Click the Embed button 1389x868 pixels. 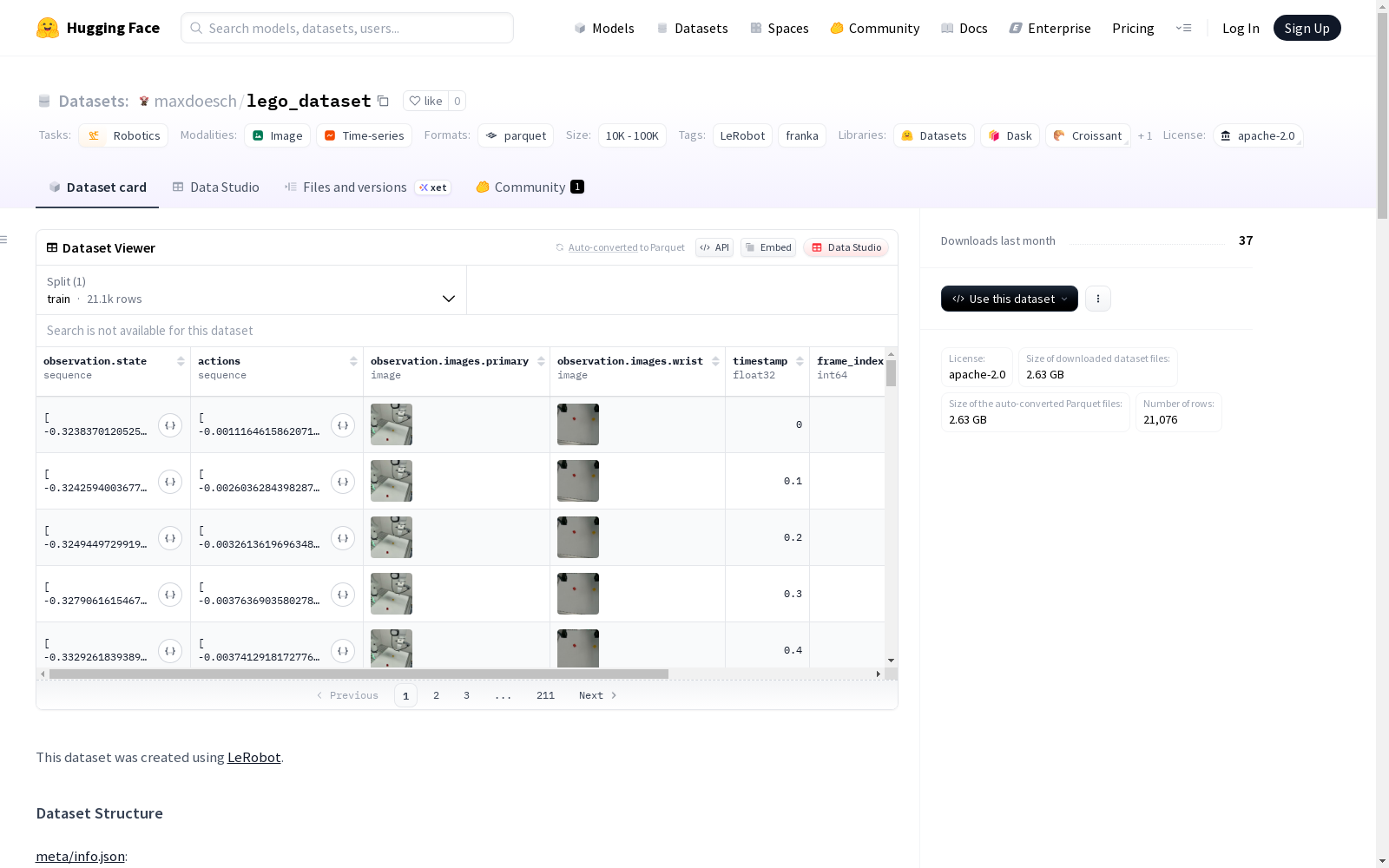(x=768, y=247)
